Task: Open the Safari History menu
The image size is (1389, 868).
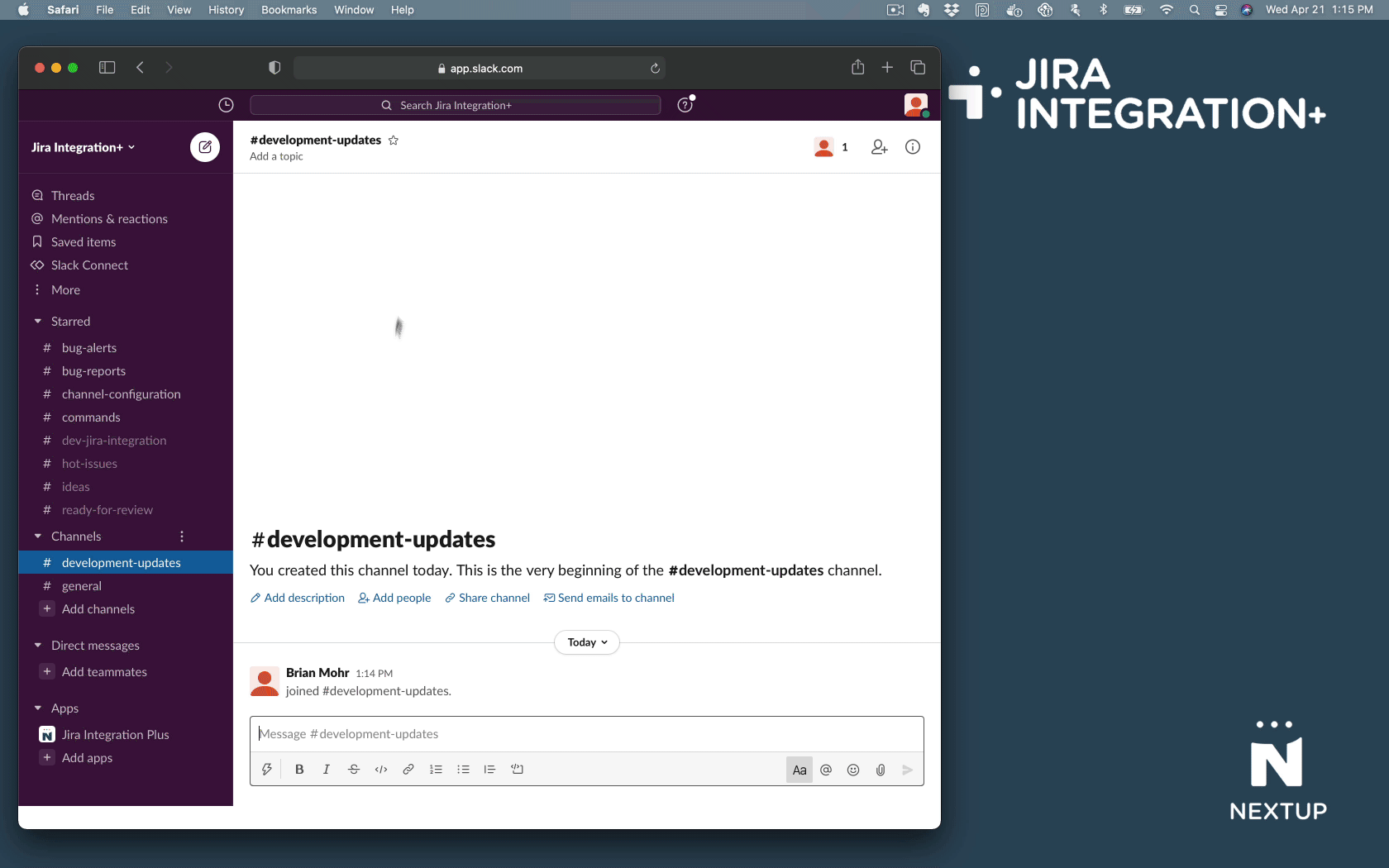Action: click(x=226, y=10)
